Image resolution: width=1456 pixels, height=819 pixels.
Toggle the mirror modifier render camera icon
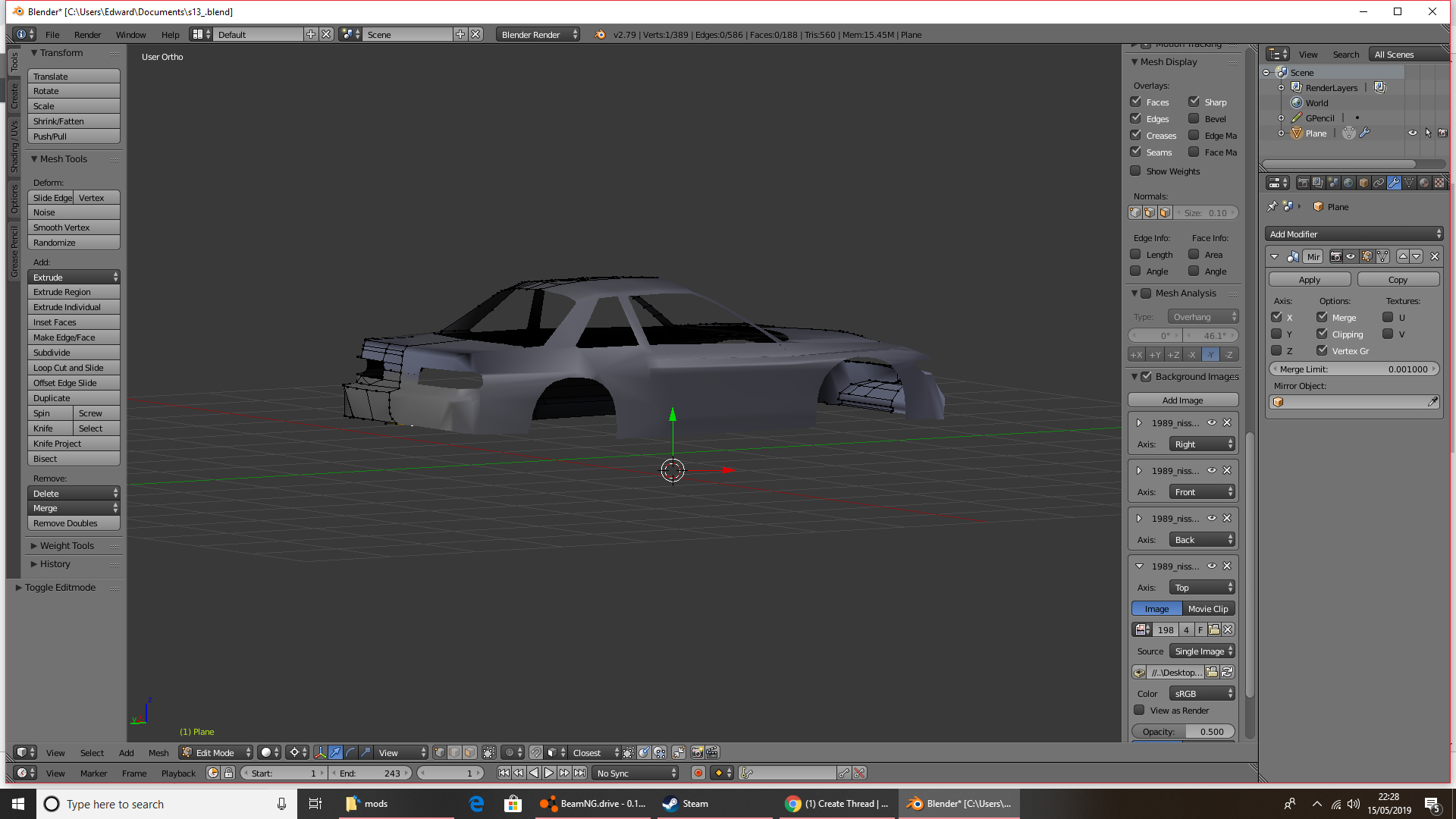[1335, 256]
